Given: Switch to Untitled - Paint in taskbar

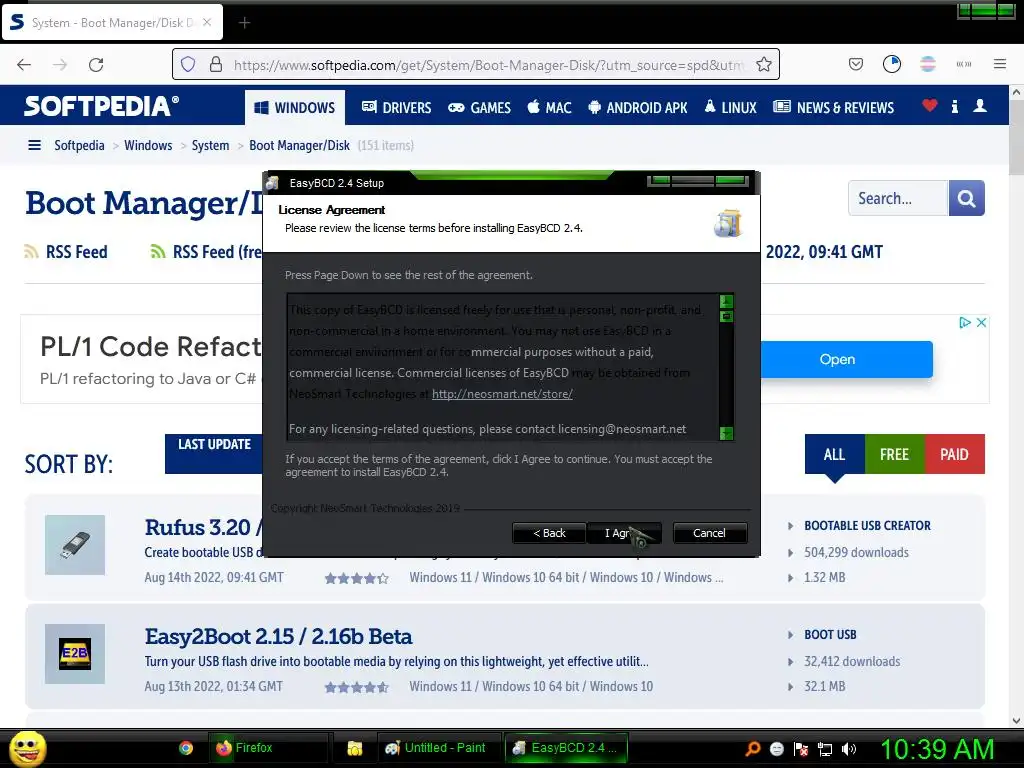Looking at the screenshot, I should click(x=437, y=748).
